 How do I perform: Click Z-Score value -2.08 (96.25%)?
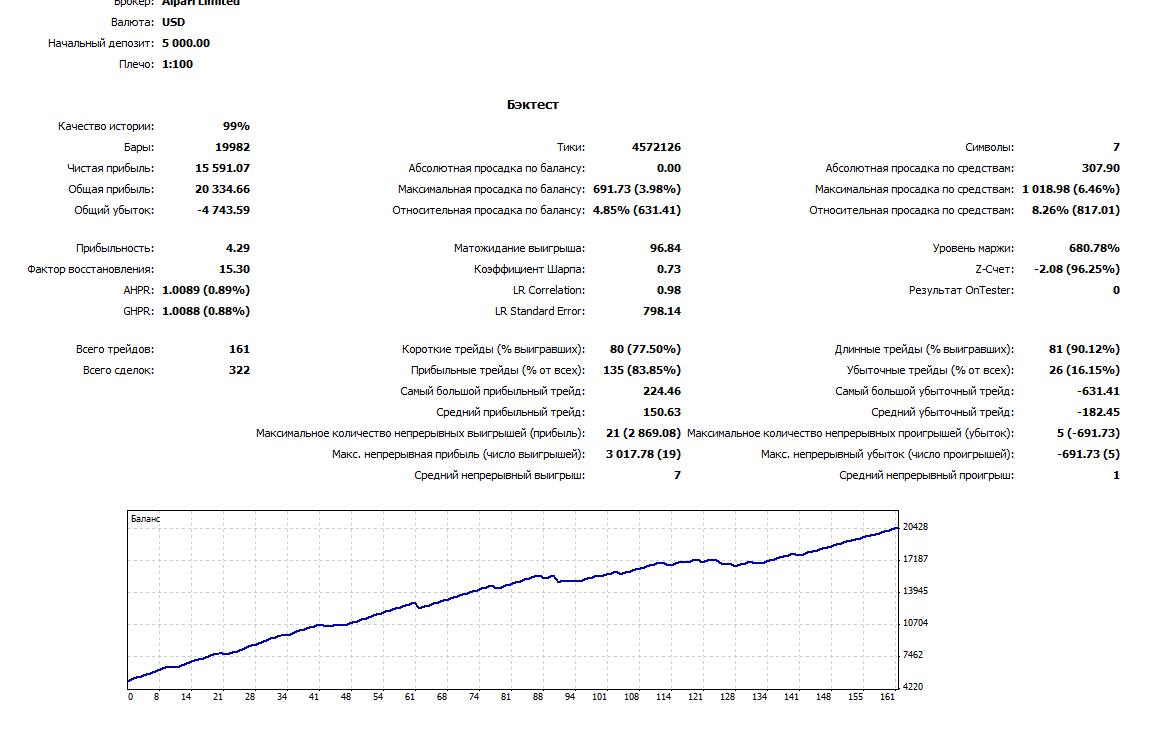[1077, 270]
